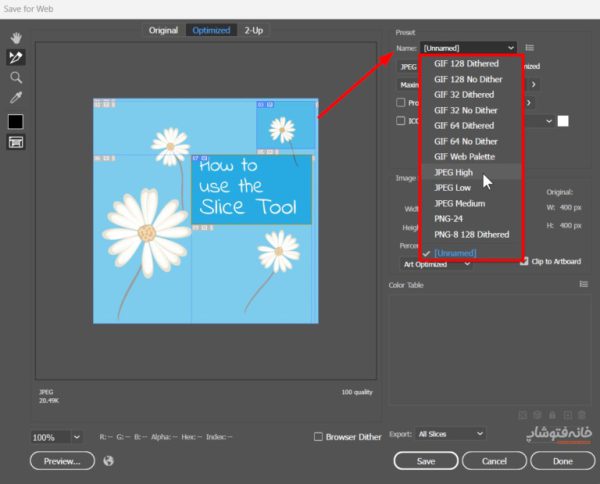Click the browser globe icon next to Preview
600x484 pixels.
109,461
